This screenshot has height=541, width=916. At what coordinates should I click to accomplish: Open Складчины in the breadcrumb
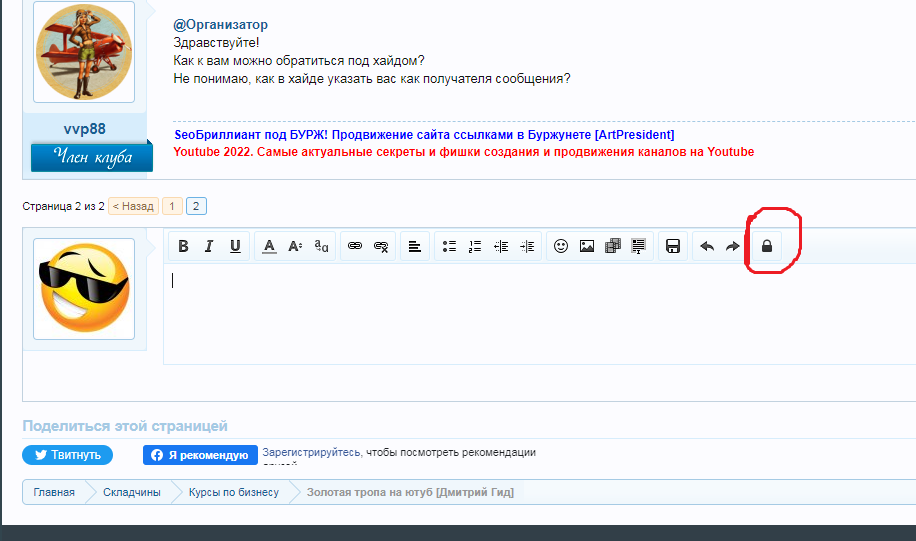[131, 492]
